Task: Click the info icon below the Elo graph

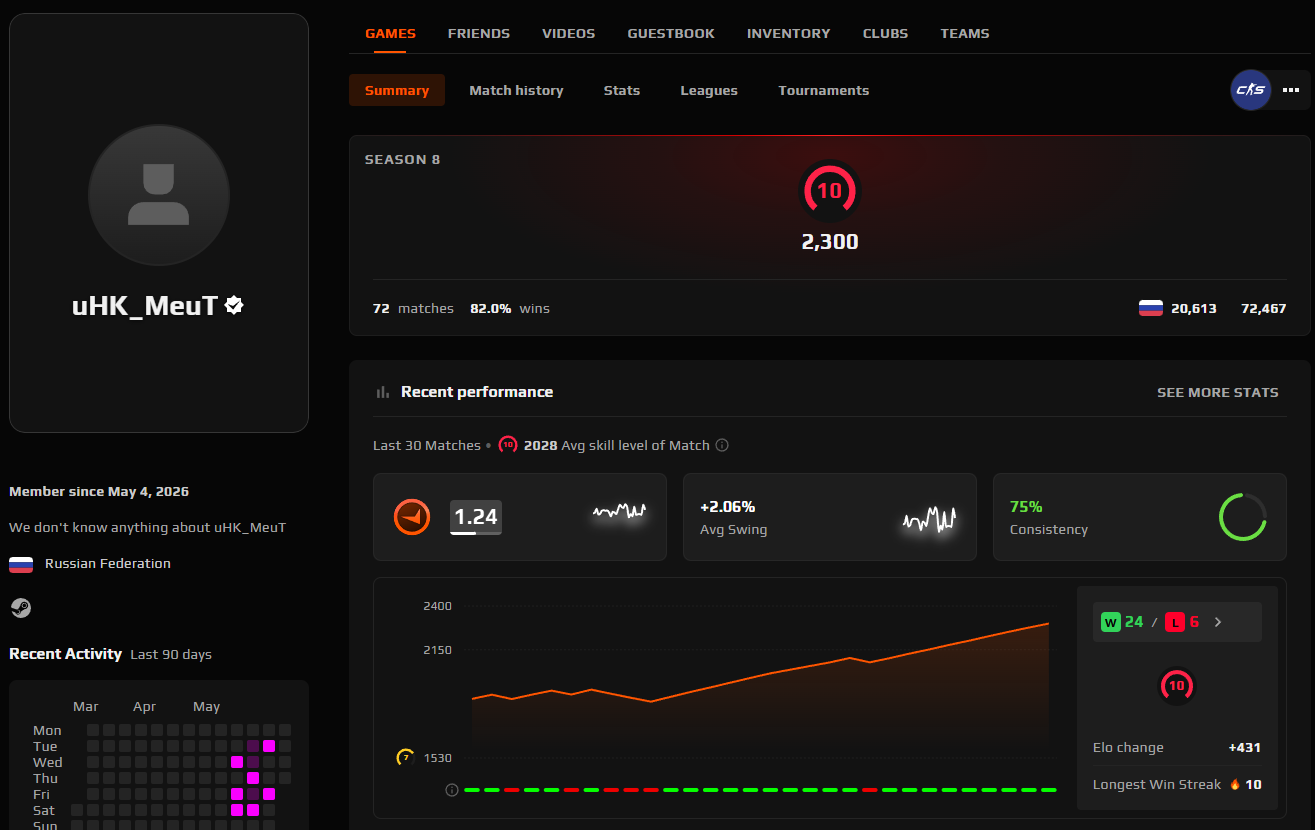Action: [x=452, y=790]
